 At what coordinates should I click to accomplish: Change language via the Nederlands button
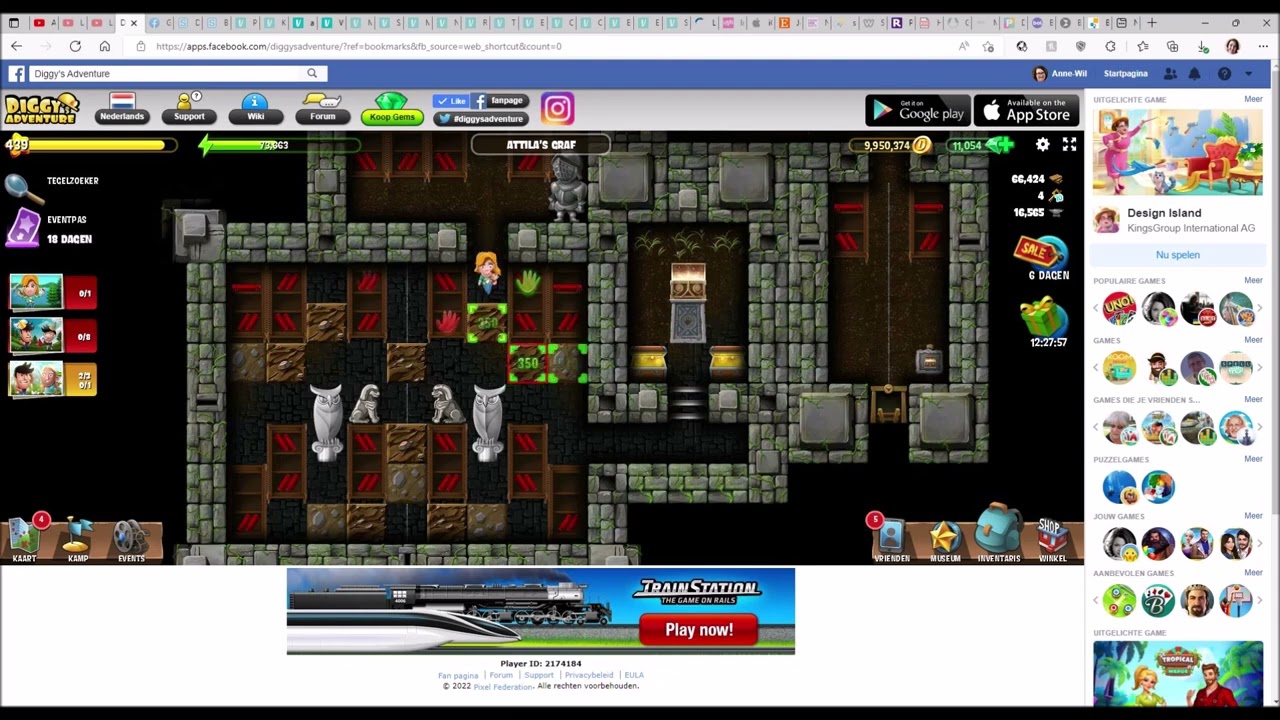(122, 109)
